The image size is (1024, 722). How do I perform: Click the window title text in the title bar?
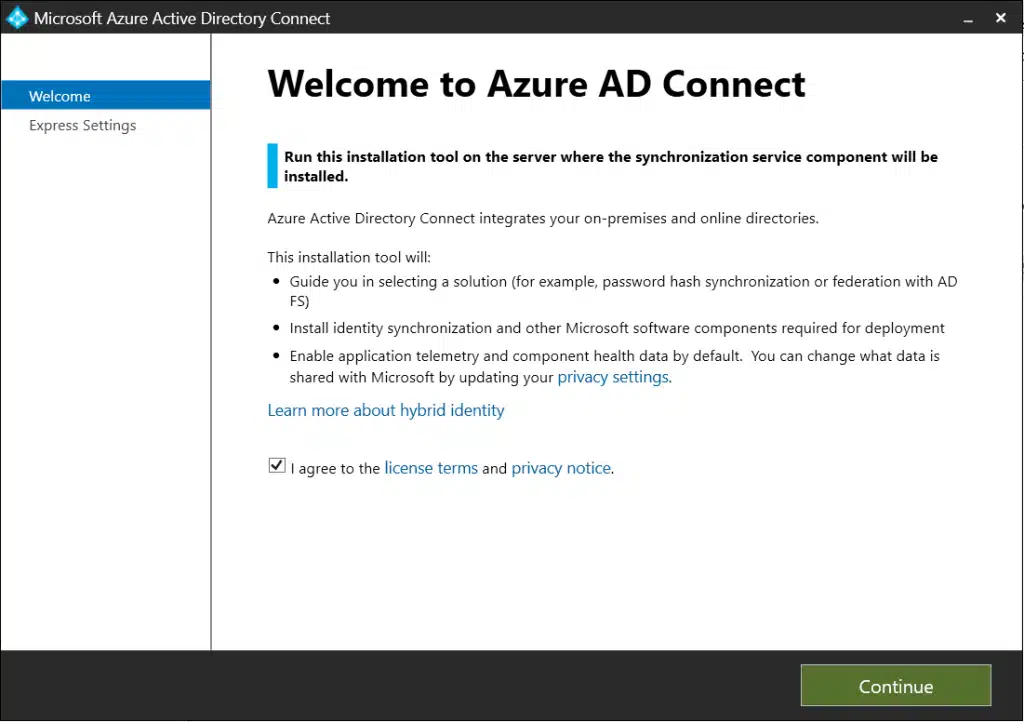click(182, 18)
